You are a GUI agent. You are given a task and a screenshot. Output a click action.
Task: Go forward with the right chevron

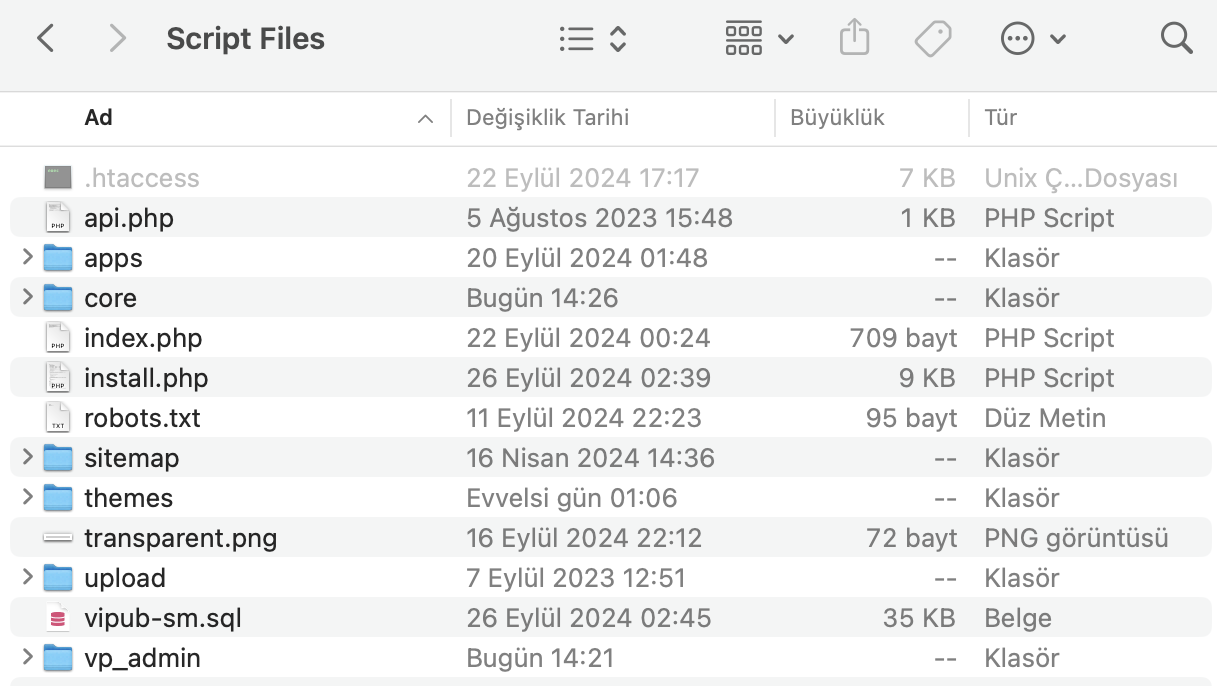[118, 39]
